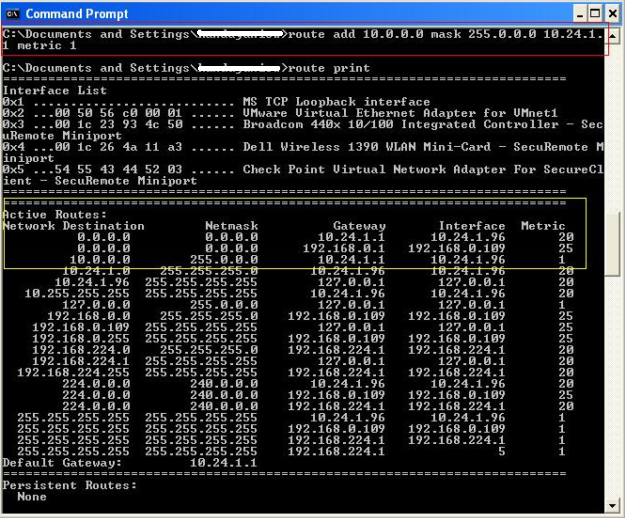Click the 'Metric' column header
The height and width of the screenshot is (518, 625).
click(543, 226)
